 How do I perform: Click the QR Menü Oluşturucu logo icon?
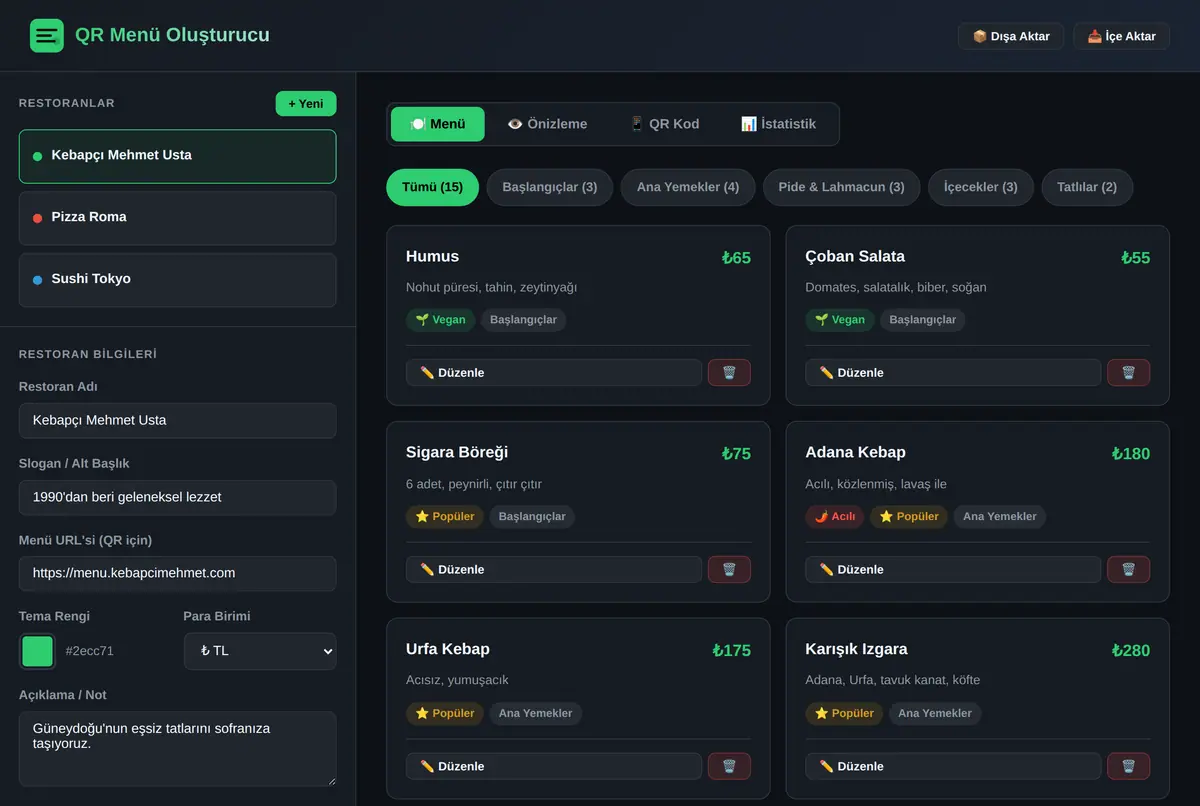pos(47,36)
